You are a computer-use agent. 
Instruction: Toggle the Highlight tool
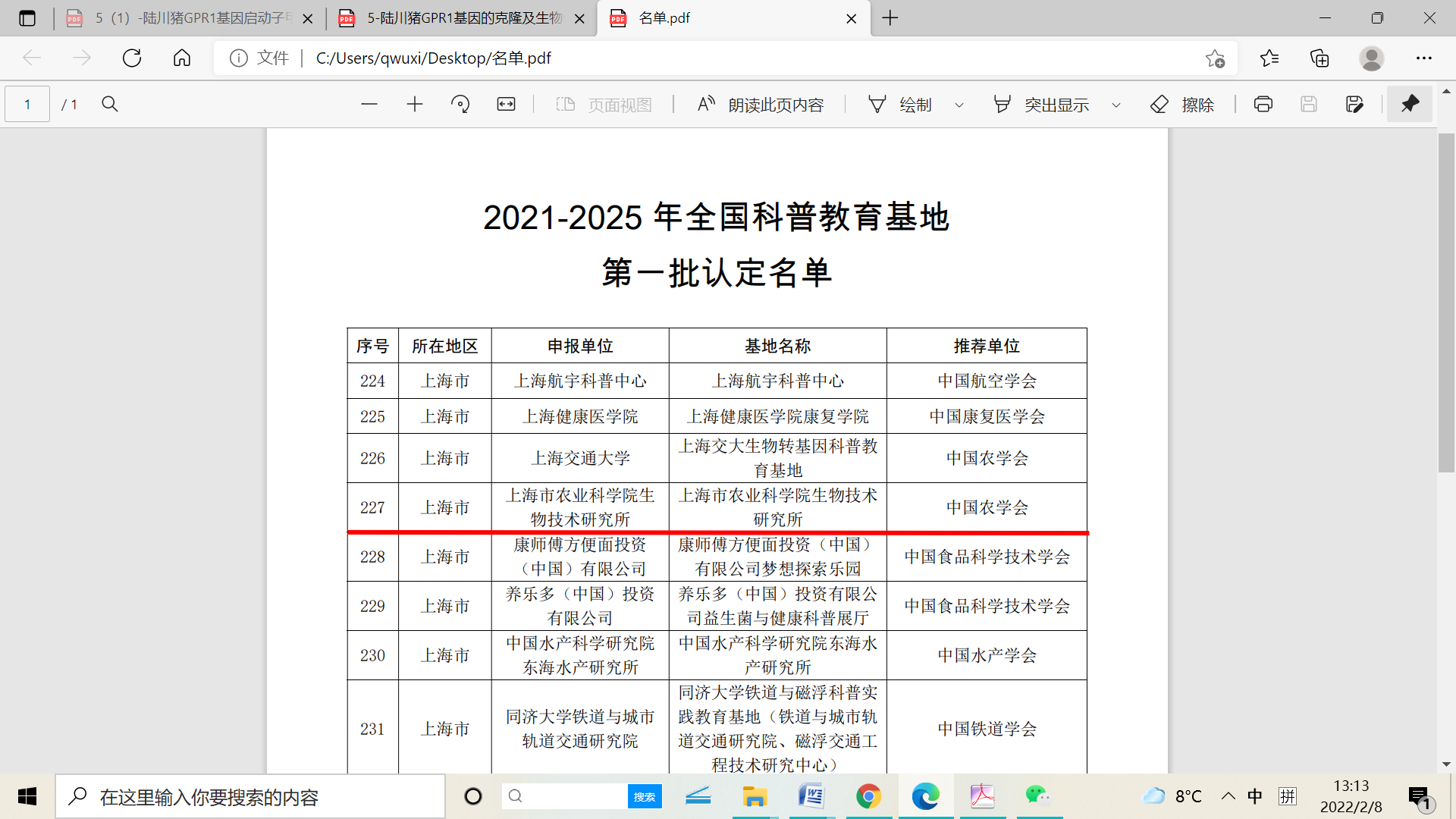pos(1042,105)
